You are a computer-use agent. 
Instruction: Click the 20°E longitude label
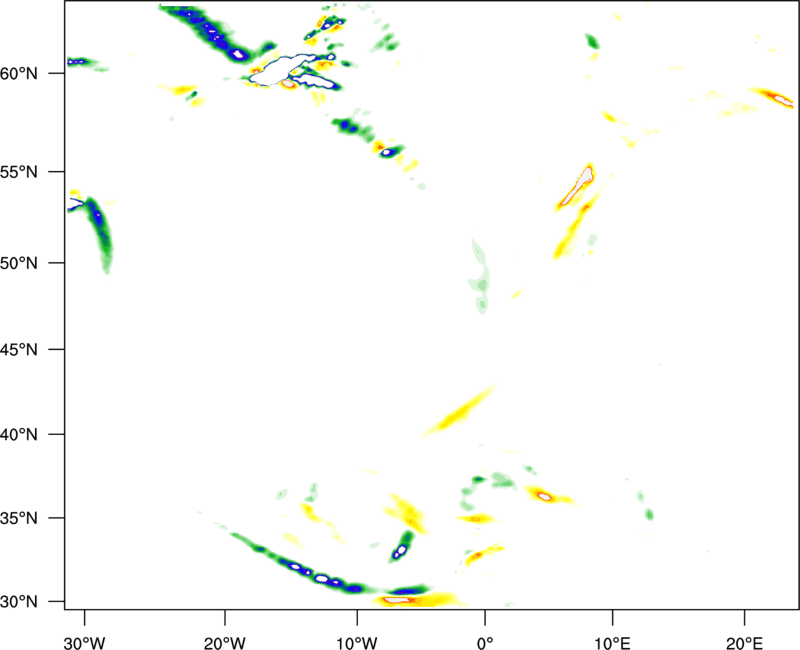tap(744, 643)
